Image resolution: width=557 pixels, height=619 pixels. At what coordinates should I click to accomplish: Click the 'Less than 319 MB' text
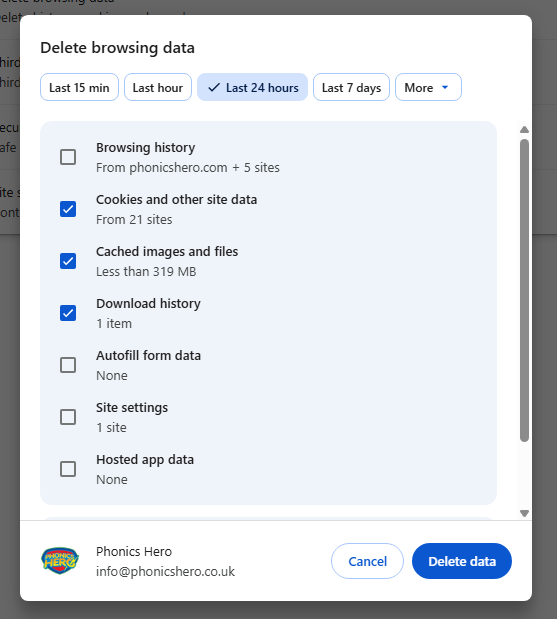146,272
